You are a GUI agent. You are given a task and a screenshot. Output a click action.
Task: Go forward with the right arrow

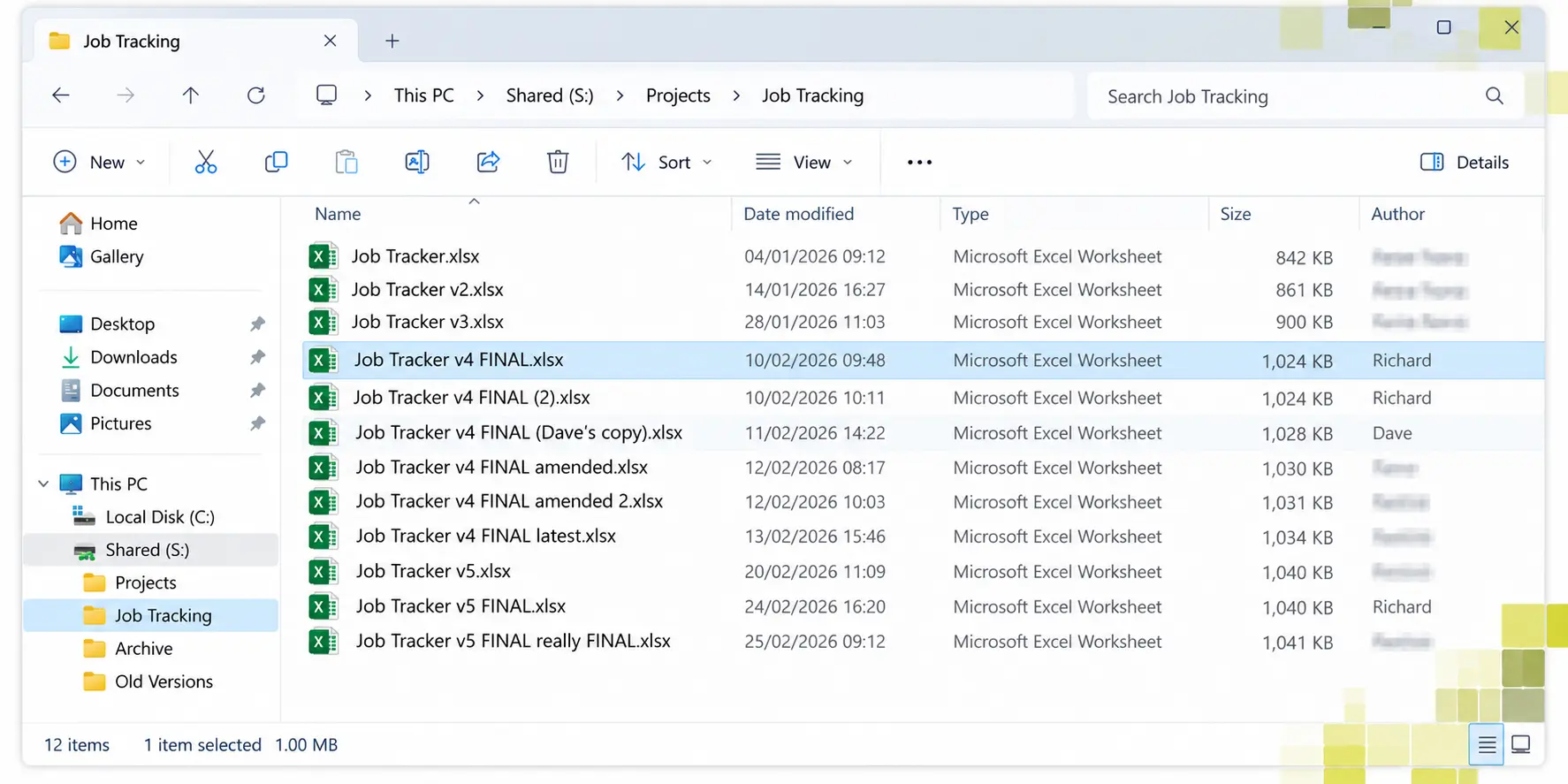[x=126, y=95]
